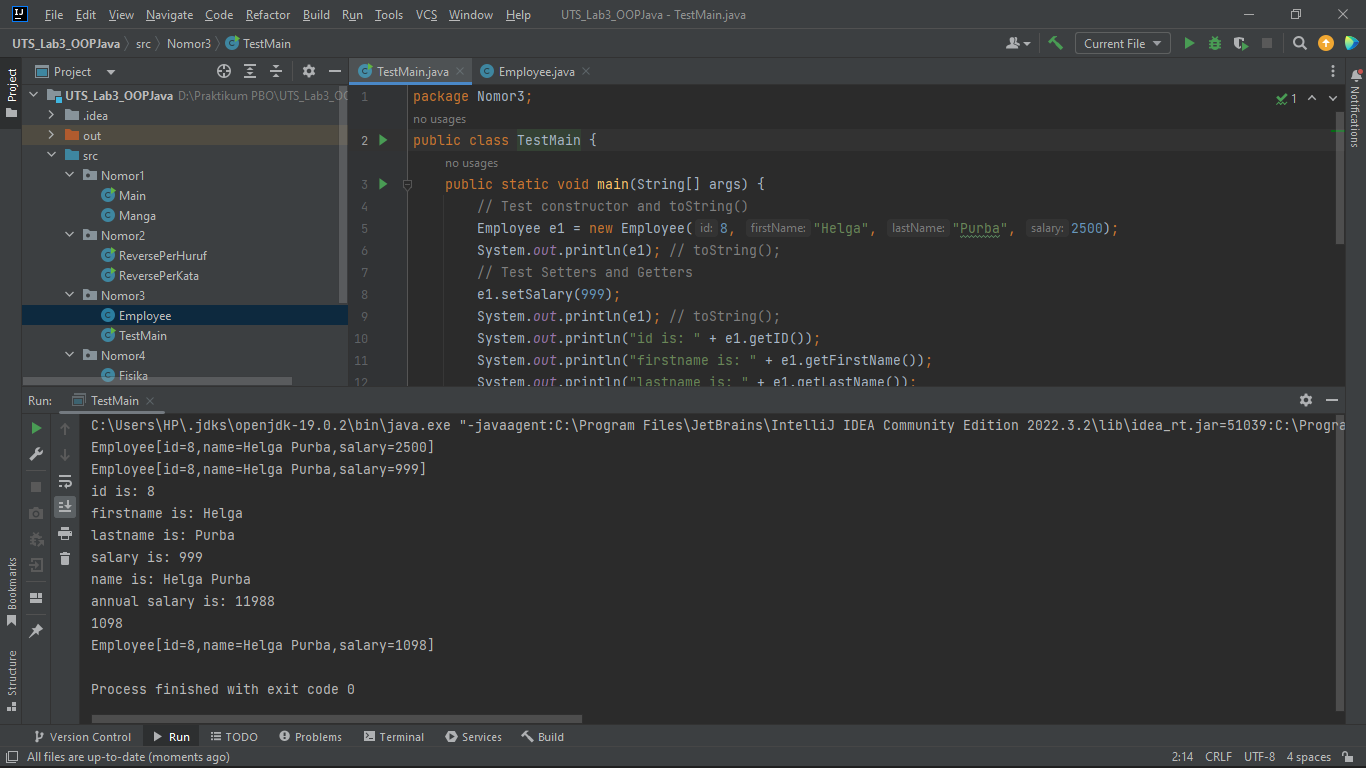
Task: Collapse the src folder
Action: click(x=51, y=155)
